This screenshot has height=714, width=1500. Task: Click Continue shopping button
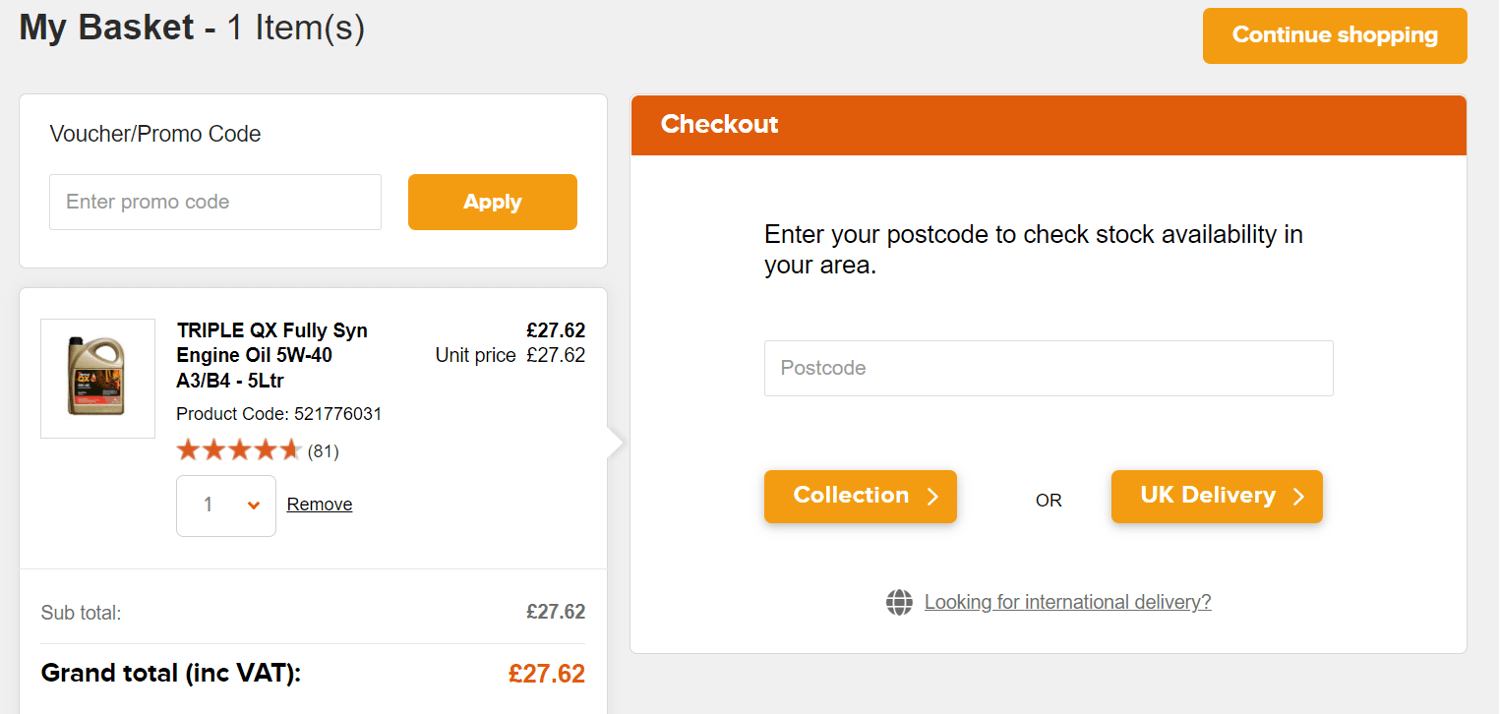1334,36
